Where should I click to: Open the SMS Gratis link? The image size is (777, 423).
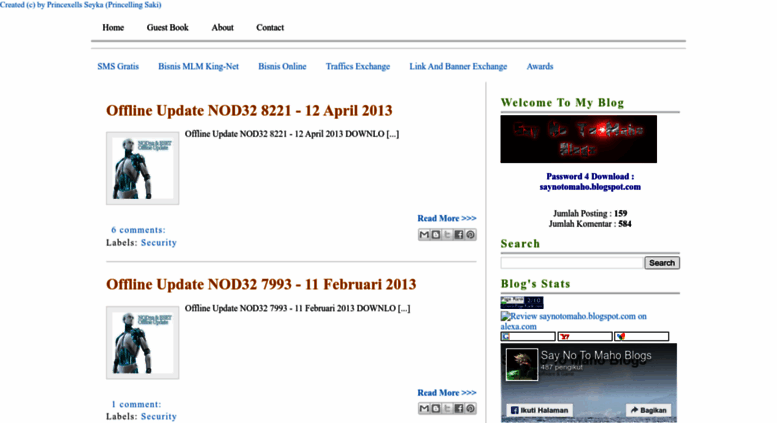118,66
